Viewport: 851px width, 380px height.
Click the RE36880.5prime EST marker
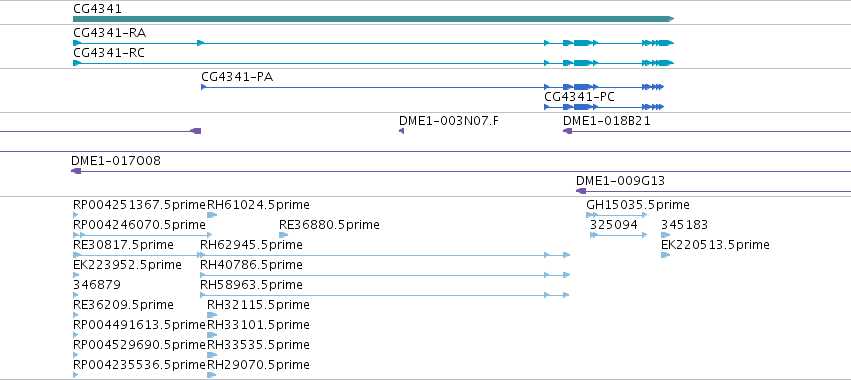tap(283, 235)
